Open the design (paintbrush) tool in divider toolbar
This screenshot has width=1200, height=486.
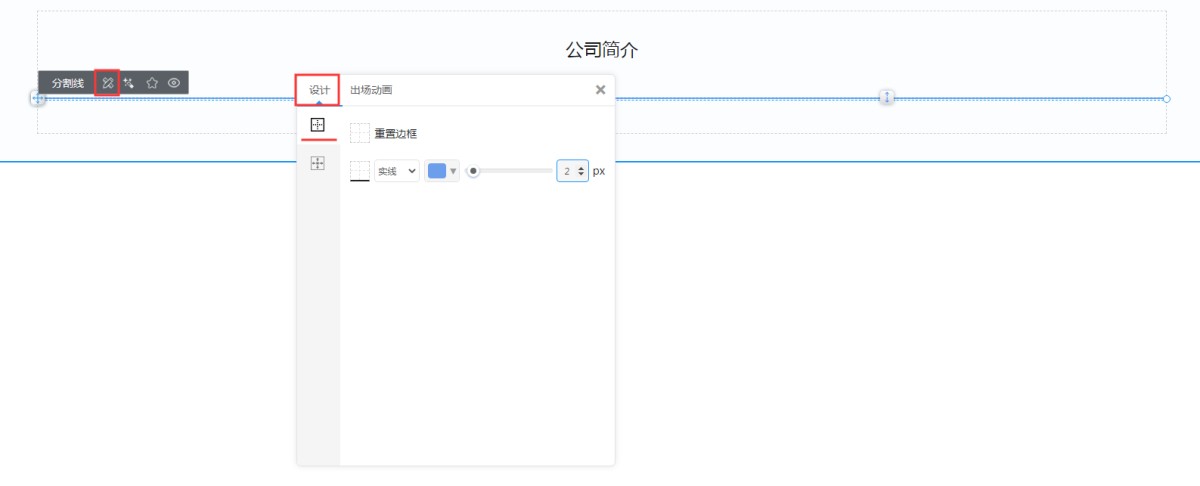coord(107,83)
